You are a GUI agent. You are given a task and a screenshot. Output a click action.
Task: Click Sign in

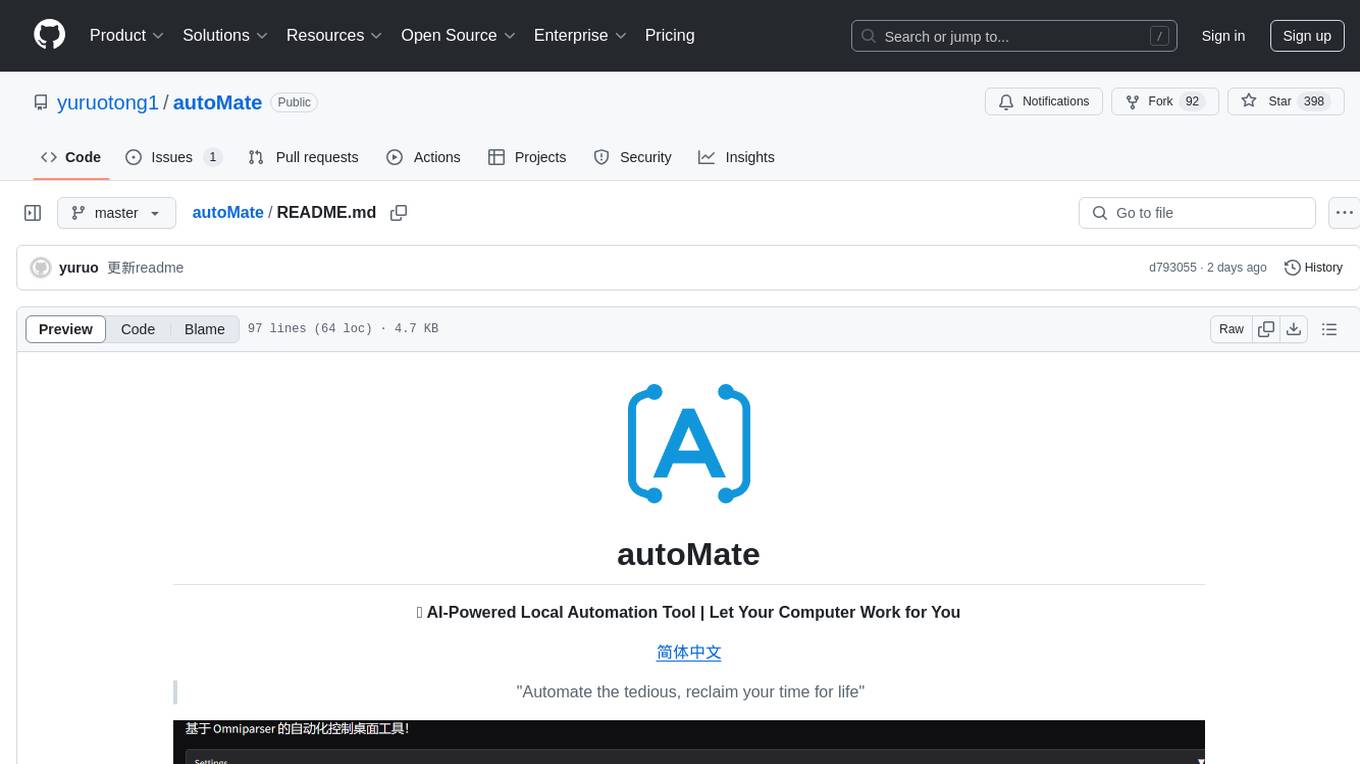pos(1223,36)
